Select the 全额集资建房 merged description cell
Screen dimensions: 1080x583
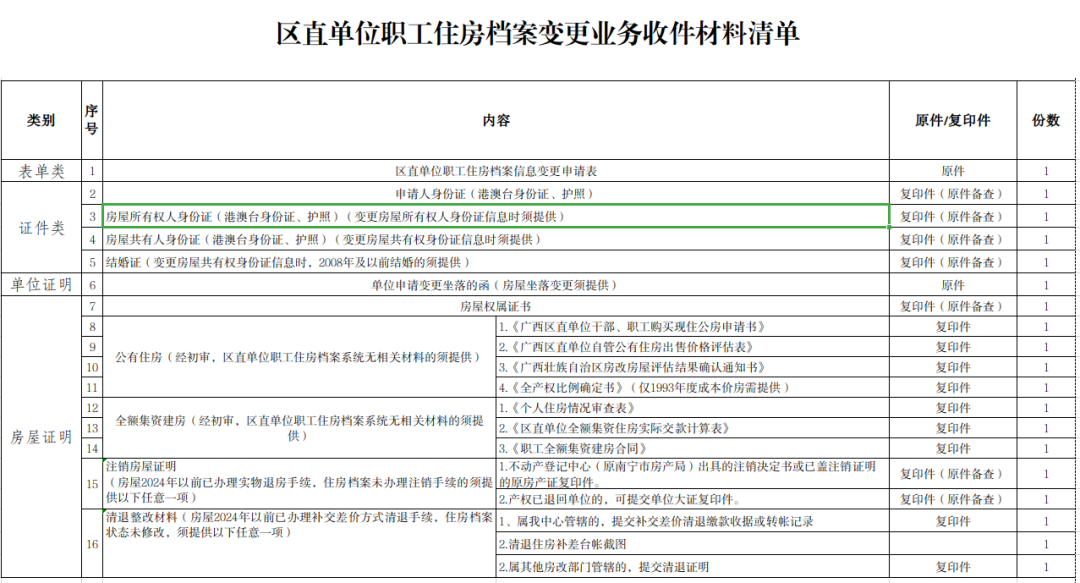point(299,428)
